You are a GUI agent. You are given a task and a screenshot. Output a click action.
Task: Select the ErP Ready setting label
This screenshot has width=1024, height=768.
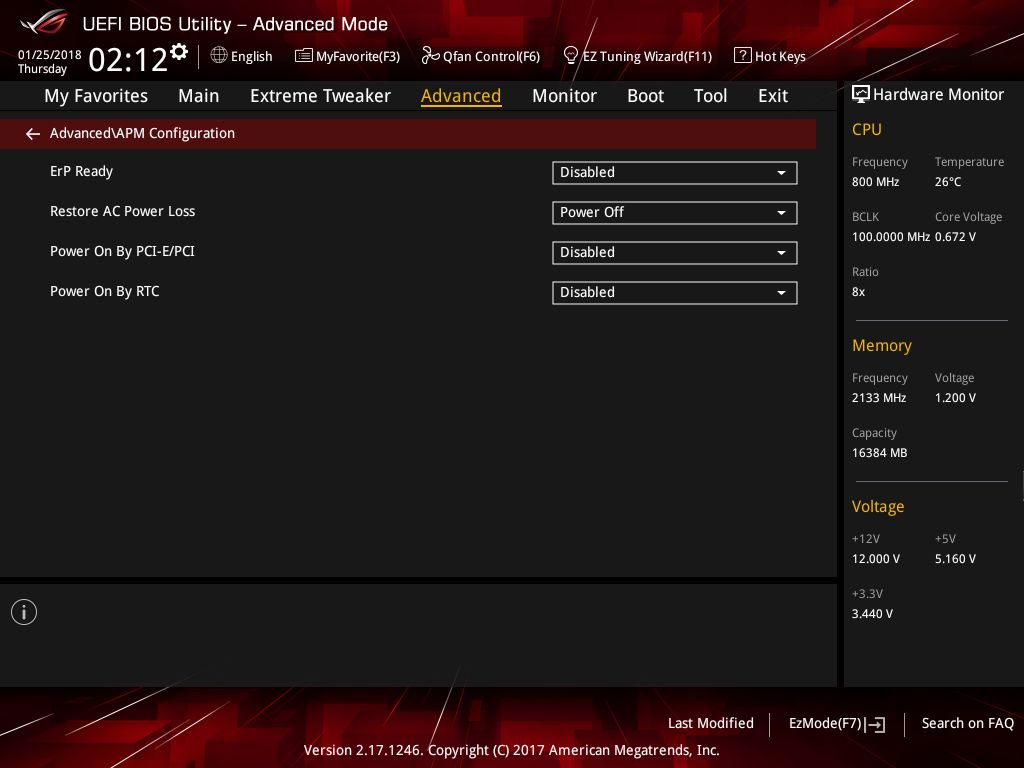pyautogui.click(x=82, y=171)
